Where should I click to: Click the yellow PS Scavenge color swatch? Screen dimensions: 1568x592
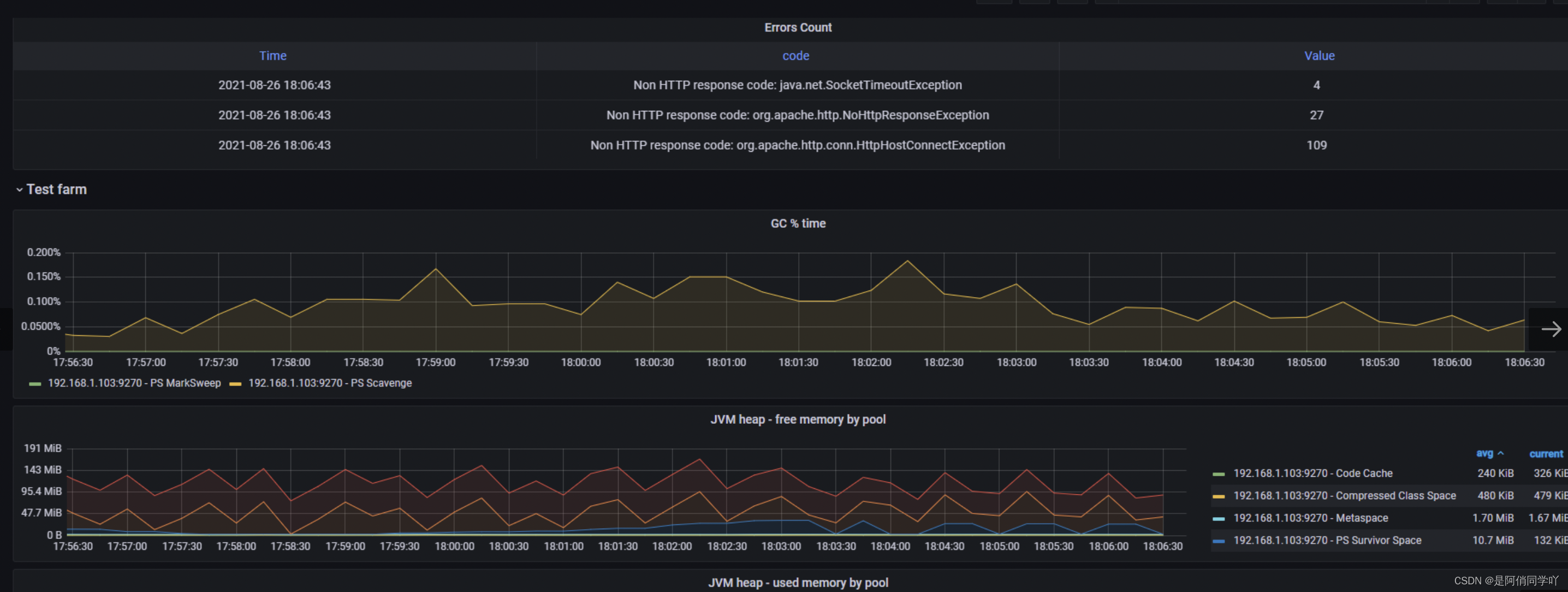pyautogui.click(x=235, y=384)
